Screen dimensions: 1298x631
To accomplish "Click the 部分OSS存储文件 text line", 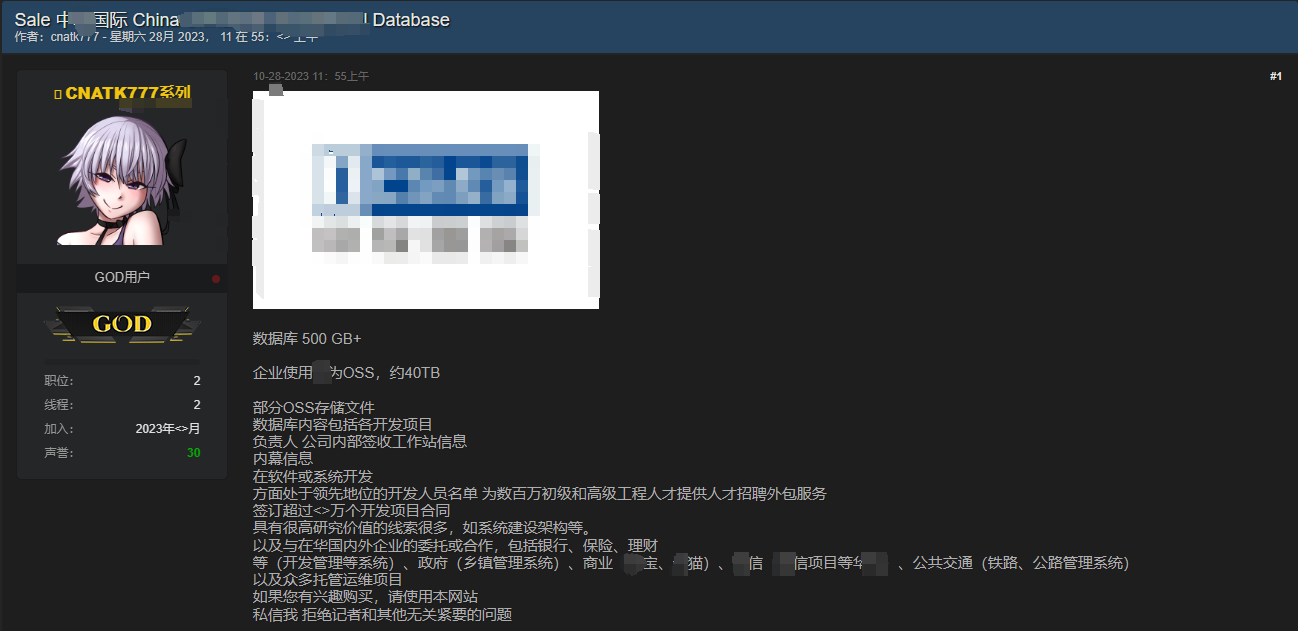I will tap(313, 407).
